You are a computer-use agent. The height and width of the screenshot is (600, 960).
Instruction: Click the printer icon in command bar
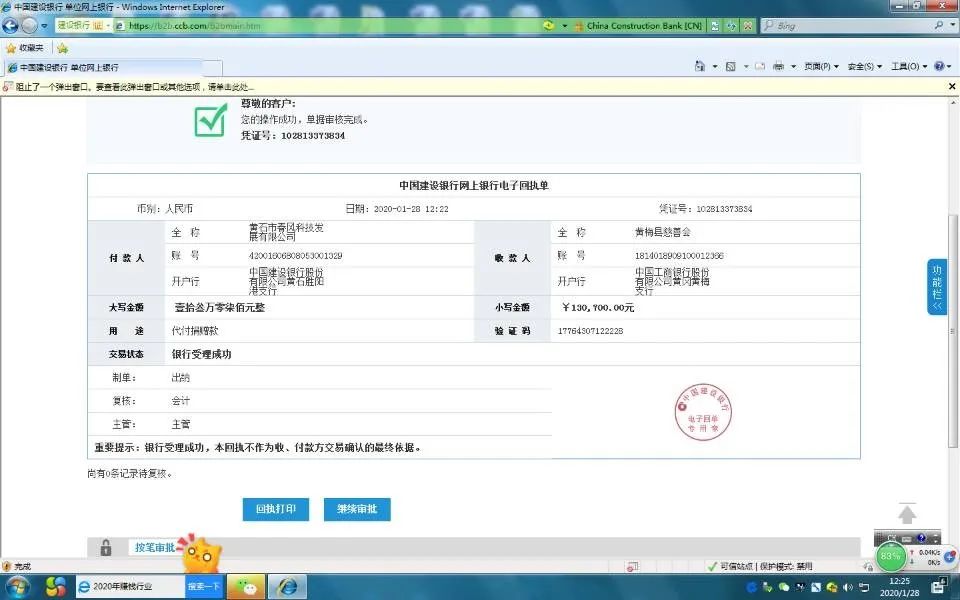pyautogui.click(x=778, y=66)
